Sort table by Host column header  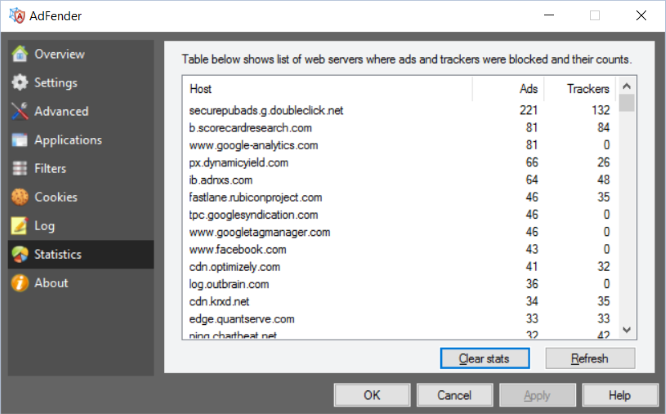coord(327,89)
